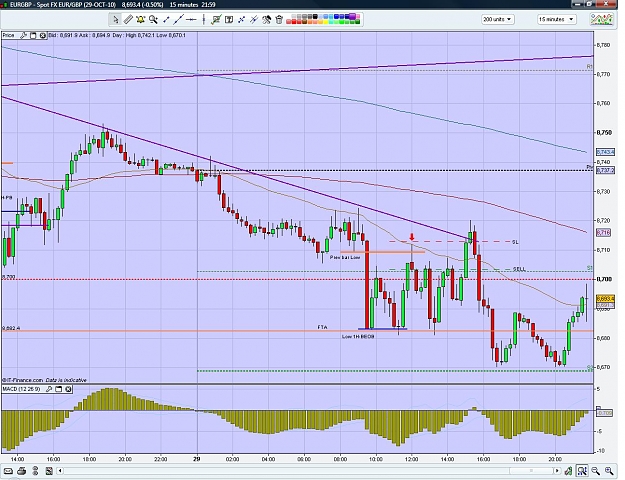Screen dimensions: 625x480
Task: Click the Price panel label
Action: pos(8,35)
